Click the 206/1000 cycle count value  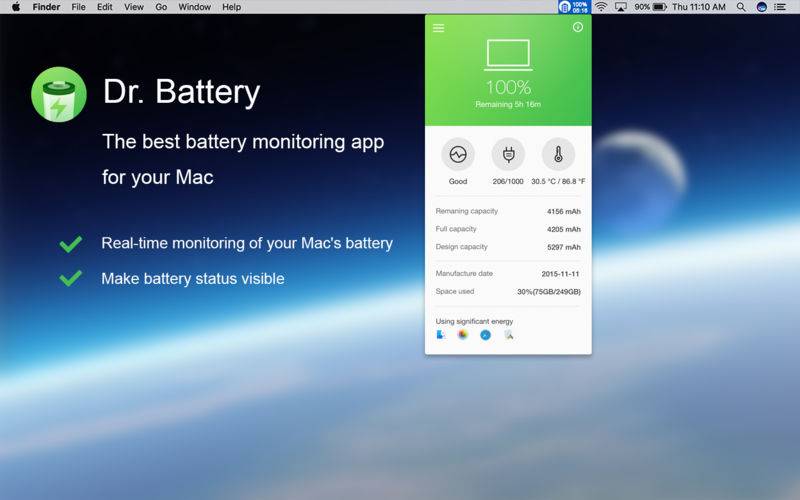coord(508,181)
